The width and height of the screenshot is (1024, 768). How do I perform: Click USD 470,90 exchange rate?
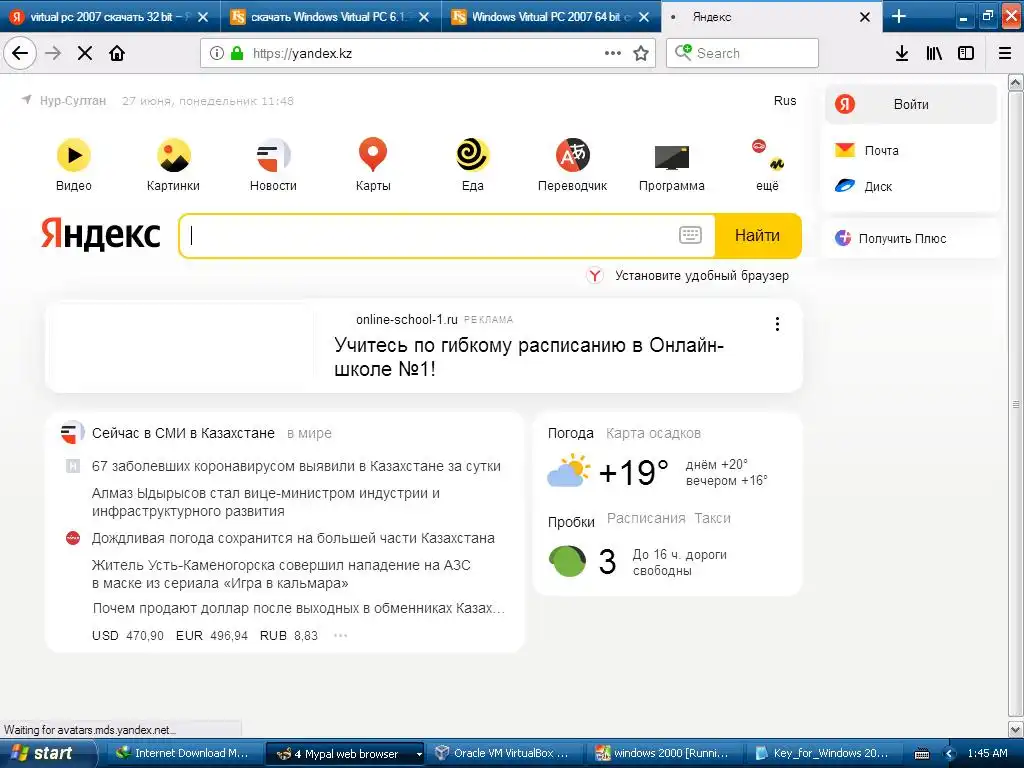[x=128, y=635]
